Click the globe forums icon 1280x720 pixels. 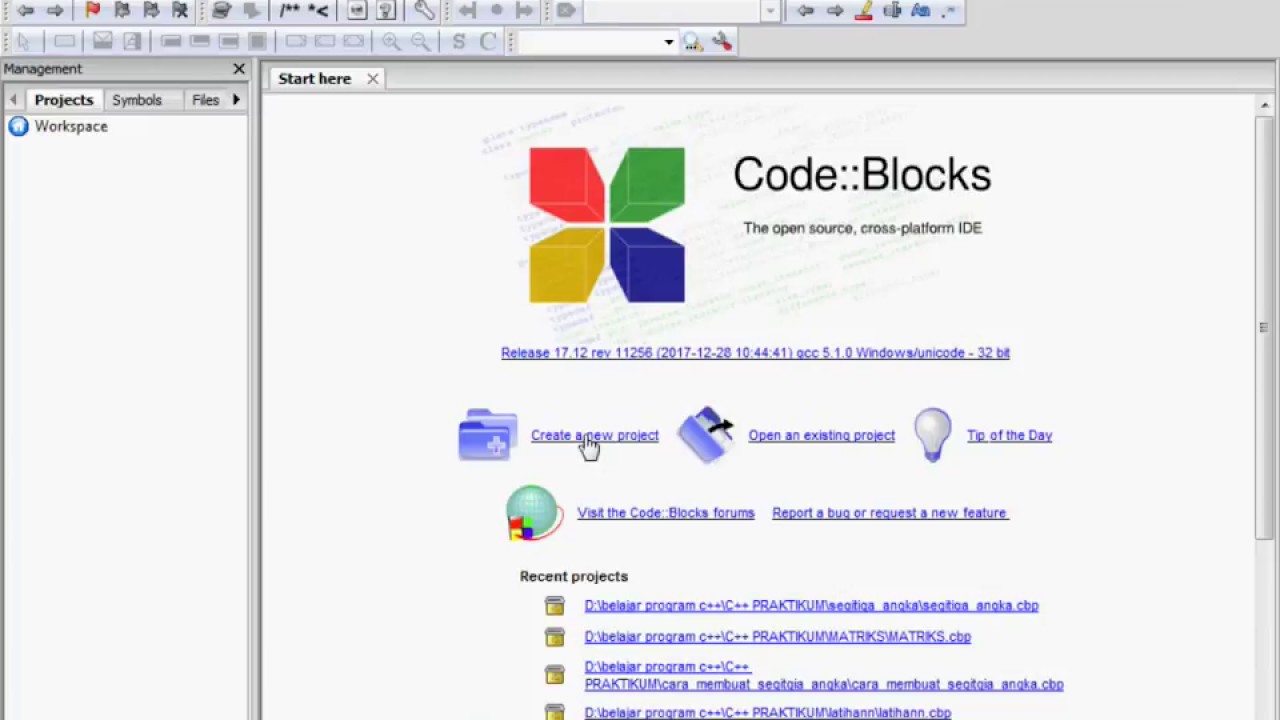pos(532,513)
